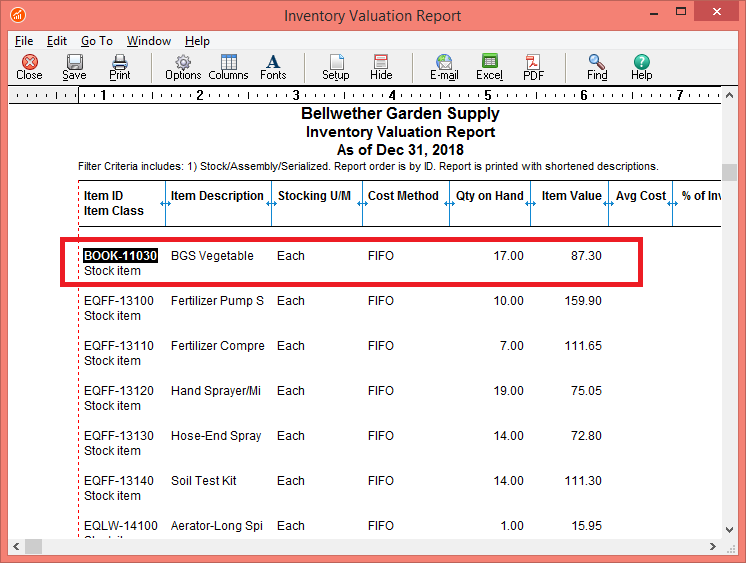Screen dimensions: 746x563
Task: Click Hose-End Spray description
Action: [x=216, y=435]
